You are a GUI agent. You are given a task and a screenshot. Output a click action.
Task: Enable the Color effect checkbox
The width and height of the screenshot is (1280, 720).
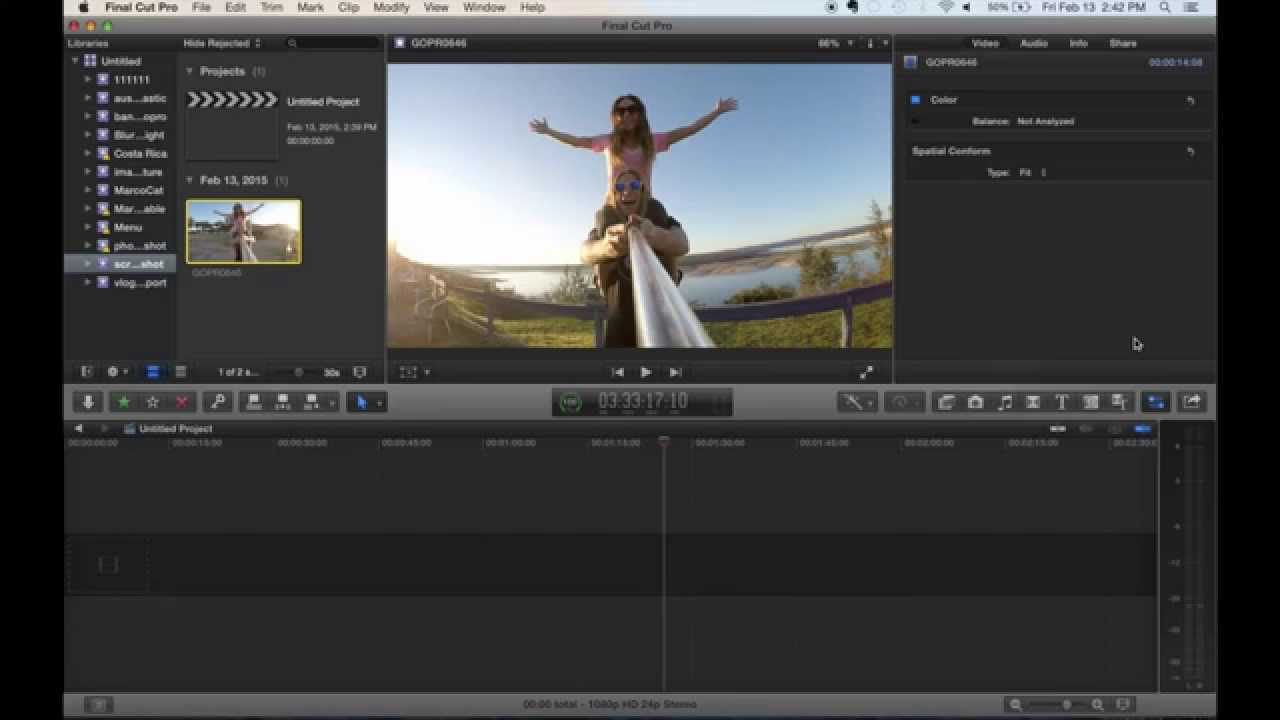[915, 100]
